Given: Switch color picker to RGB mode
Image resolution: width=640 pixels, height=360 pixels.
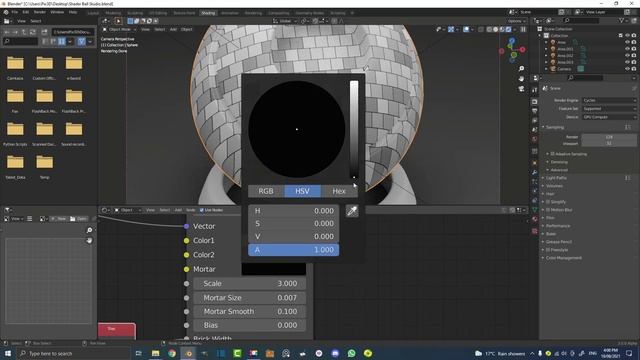Looking at the screenshot, I should tap(266, 191).
